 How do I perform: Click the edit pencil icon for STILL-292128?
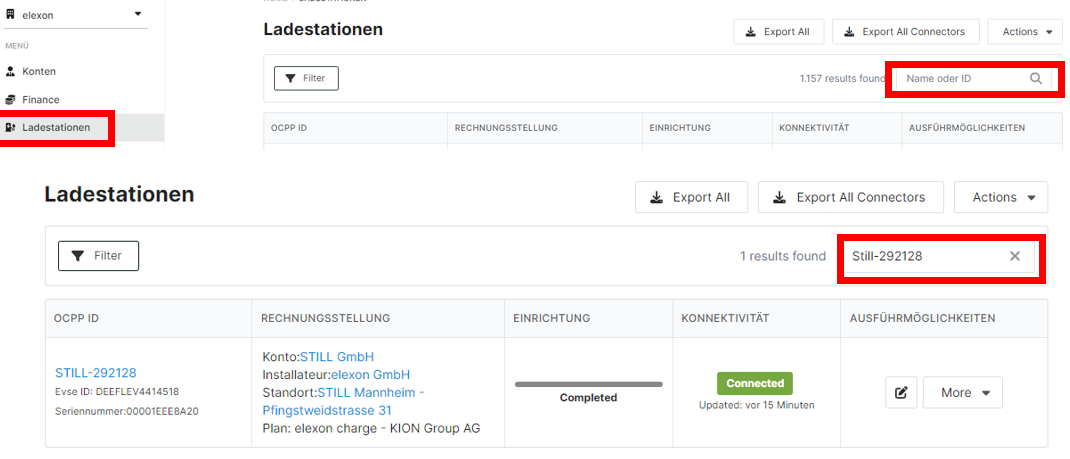(x=901, y=392)
